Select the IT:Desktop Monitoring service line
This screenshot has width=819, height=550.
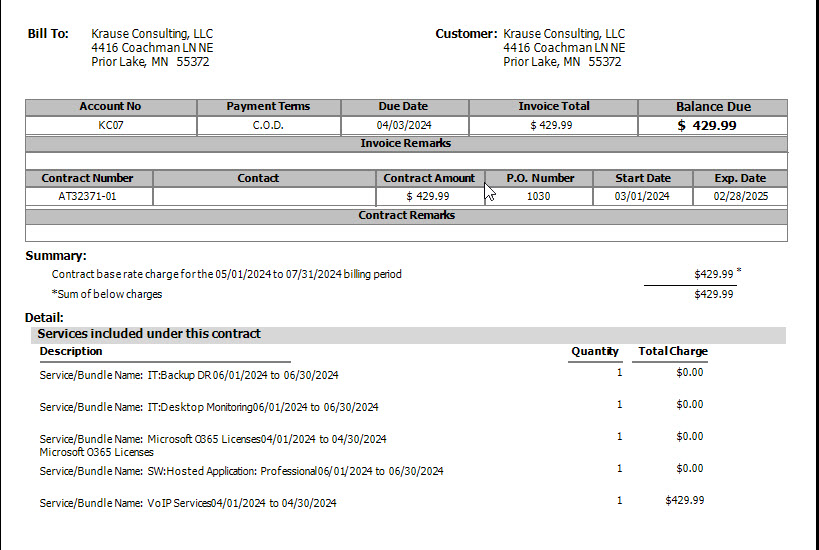[209, 408]
